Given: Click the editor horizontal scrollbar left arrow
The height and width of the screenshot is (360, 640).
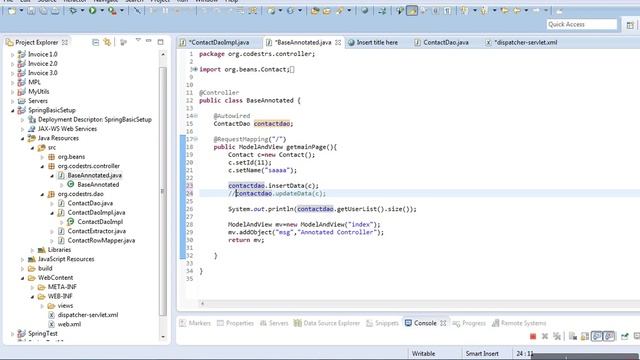Looking at the screenshot, I should coord(202,304).
